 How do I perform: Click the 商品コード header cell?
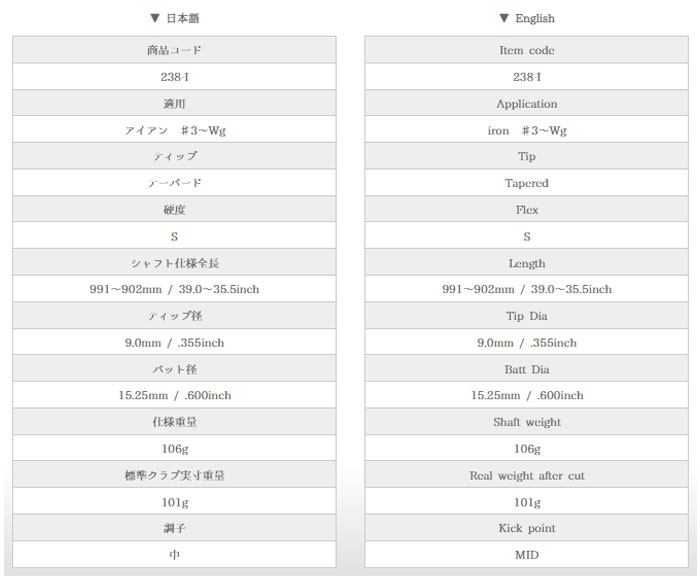tap(174, 50)
